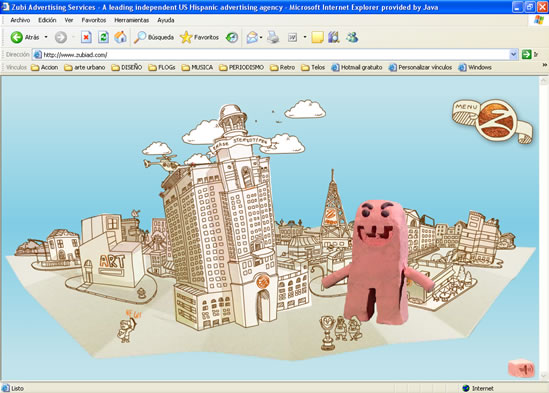Open the arte urbano links folder

click(x=85, y=67)
